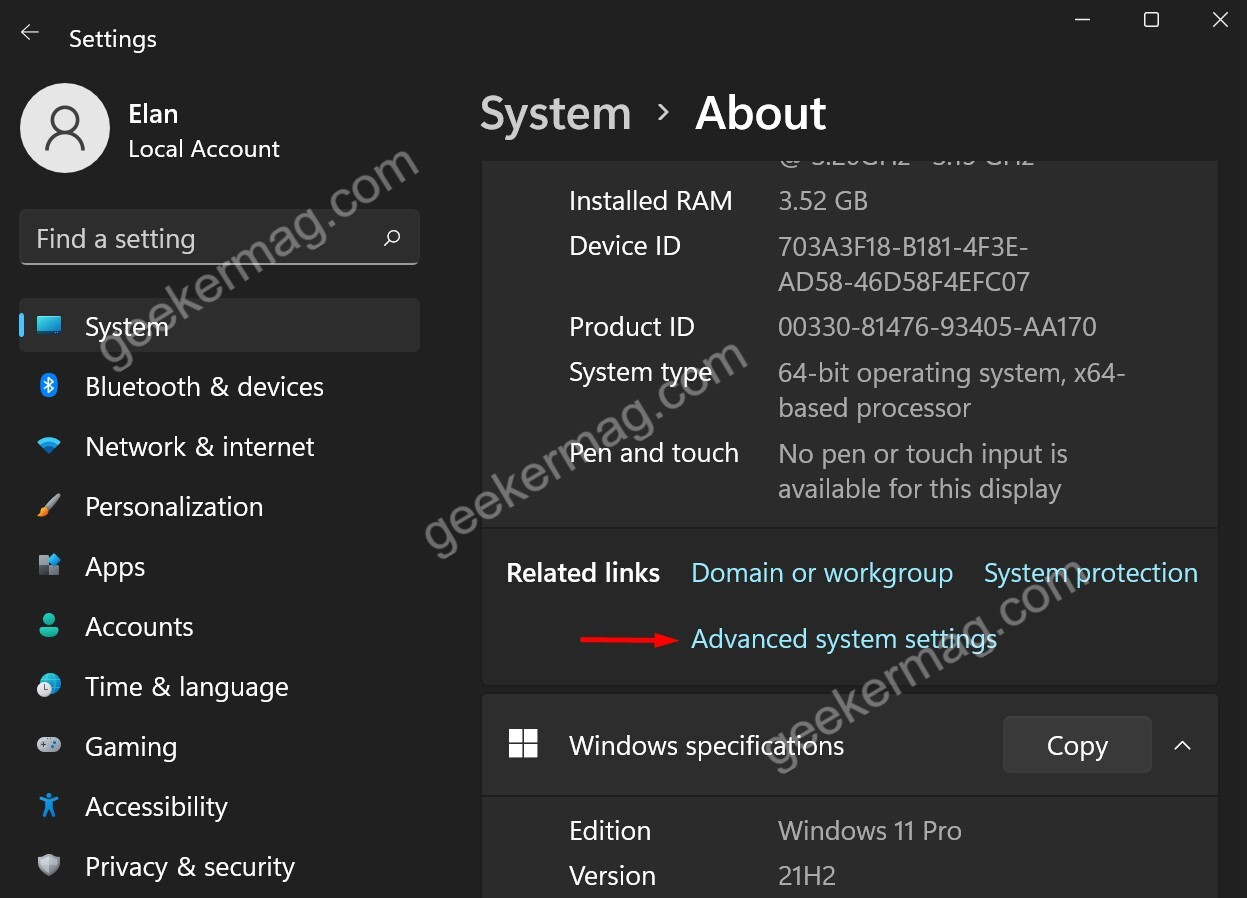Click the Personalization paintbrush icon
Image resolution: width=1247 pixels, height=898 pixels.
click(48, 506)
